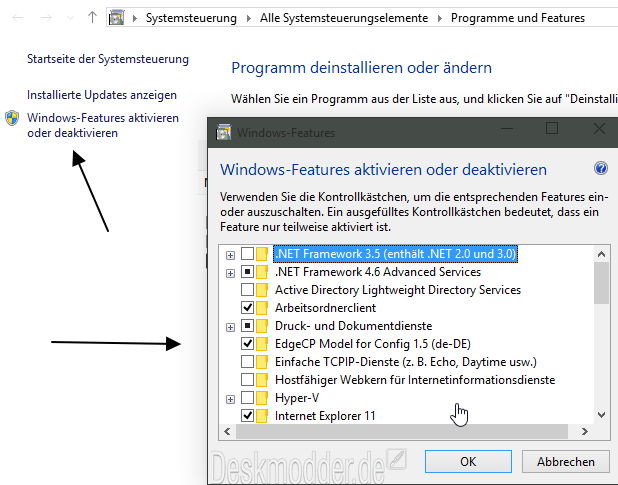
Task: Uncheck the Arbeitsordnerclient checkbox
Action: pyautogui.click(x=248, y=307)
